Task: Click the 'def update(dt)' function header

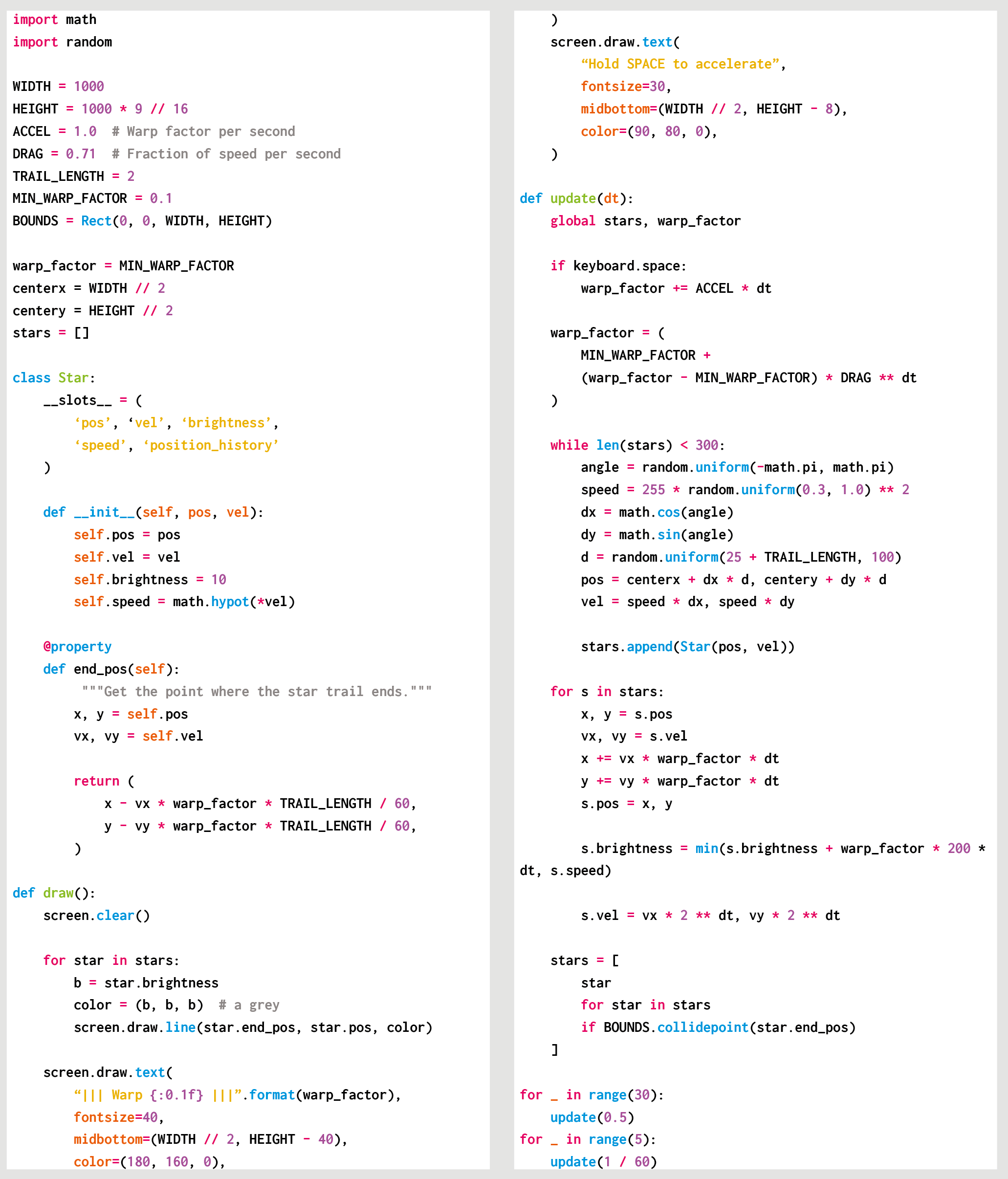Action: click(x=576, y=198)
